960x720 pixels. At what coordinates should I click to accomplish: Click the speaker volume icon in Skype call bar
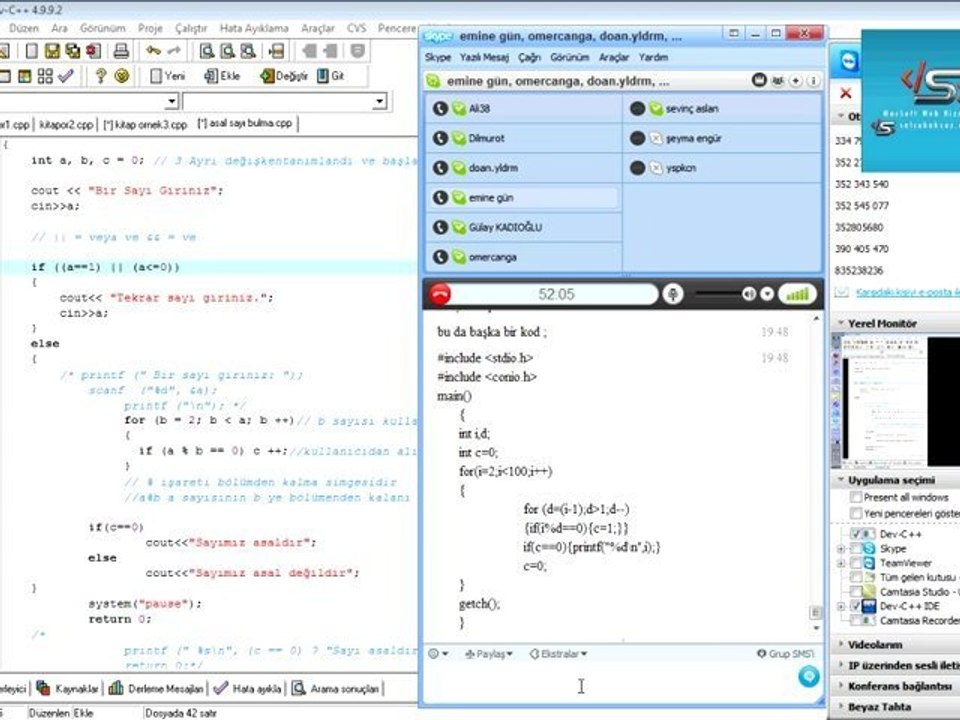pyautogui.click(x=749, y=294)
